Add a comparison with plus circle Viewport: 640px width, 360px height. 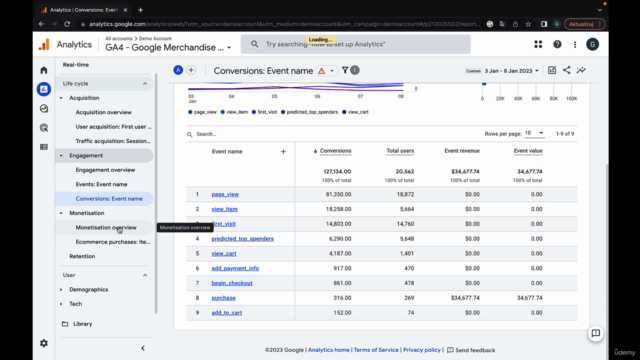[191, 70]
